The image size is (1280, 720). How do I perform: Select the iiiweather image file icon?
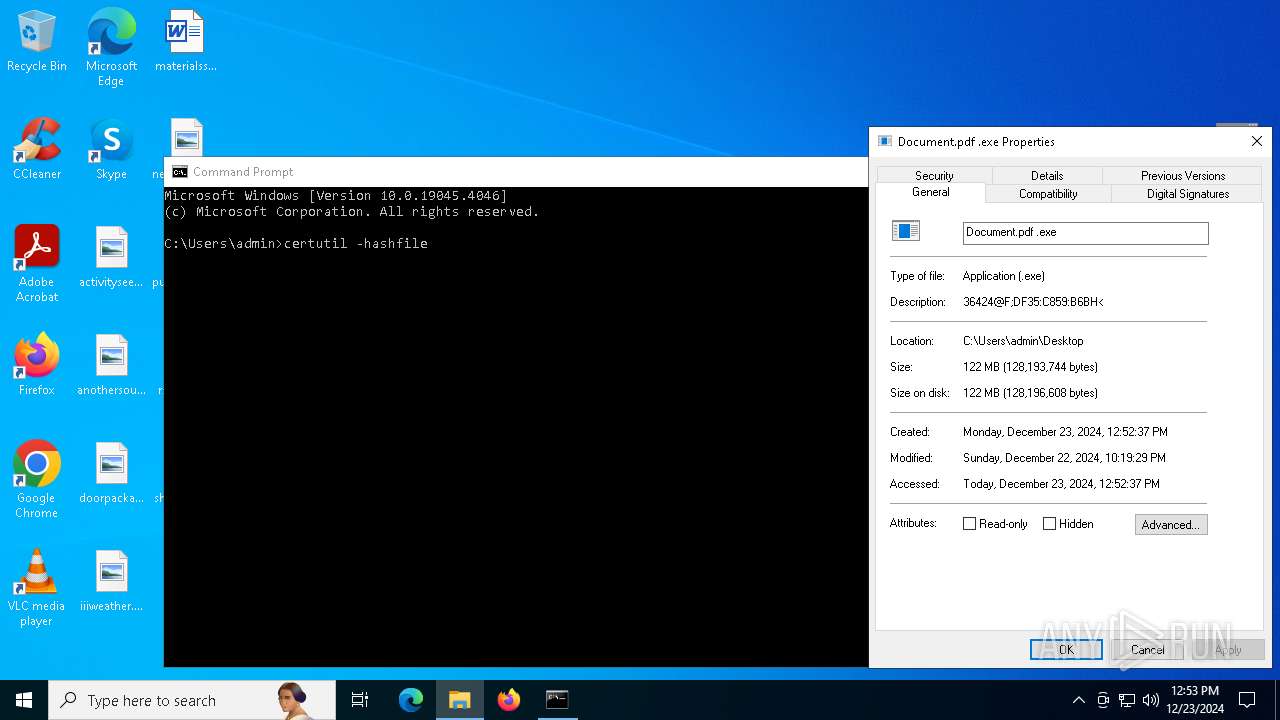pyautogui.click(x=111, y=581)
